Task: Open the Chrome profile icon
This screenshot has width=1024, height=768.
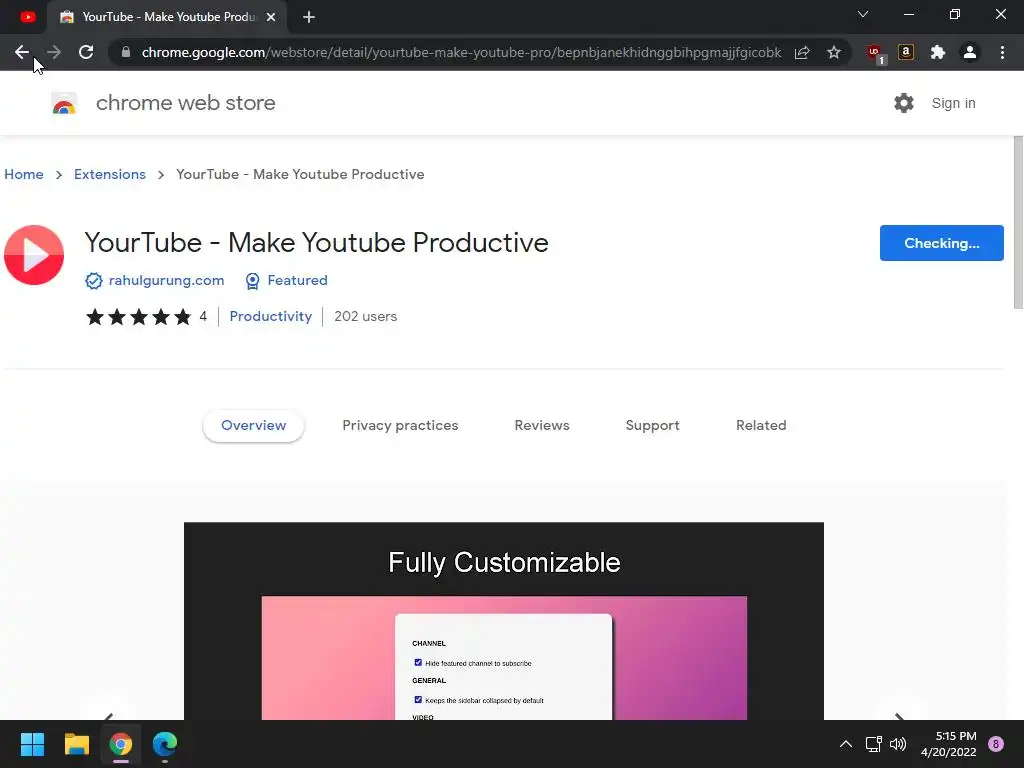Action: (970, 52)
